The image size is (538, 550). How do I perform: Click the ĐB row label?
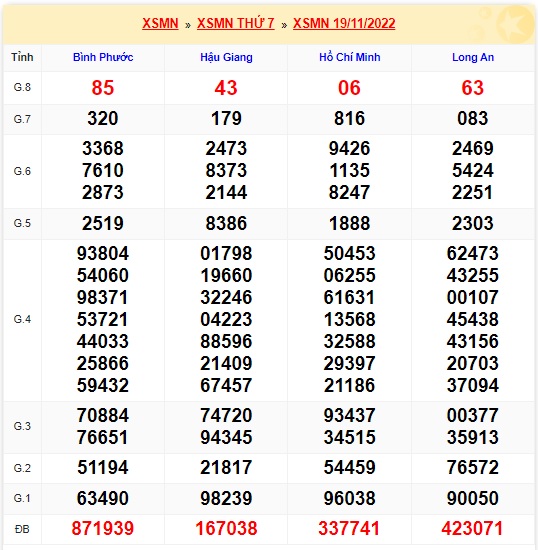[x=22, y=529]
